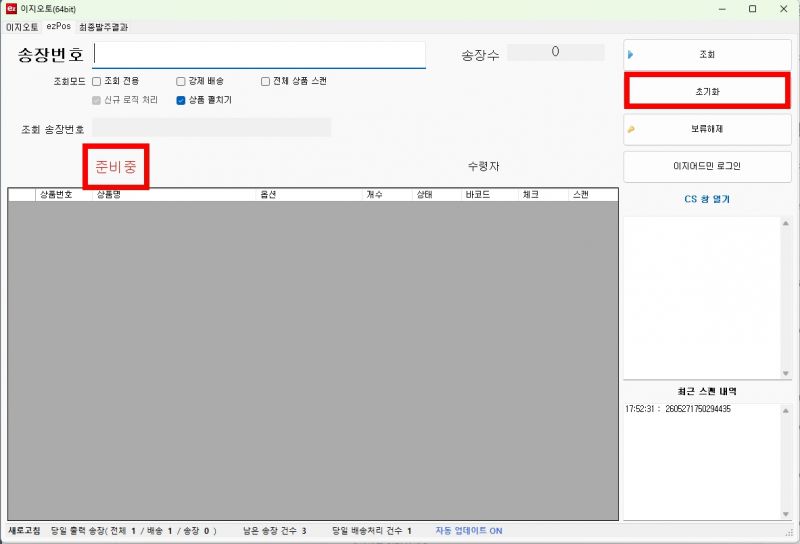The width and height of the screenshot is (800, 544).
Task: Click the 초기화 reset button
Action: click(x=707, y=91)
